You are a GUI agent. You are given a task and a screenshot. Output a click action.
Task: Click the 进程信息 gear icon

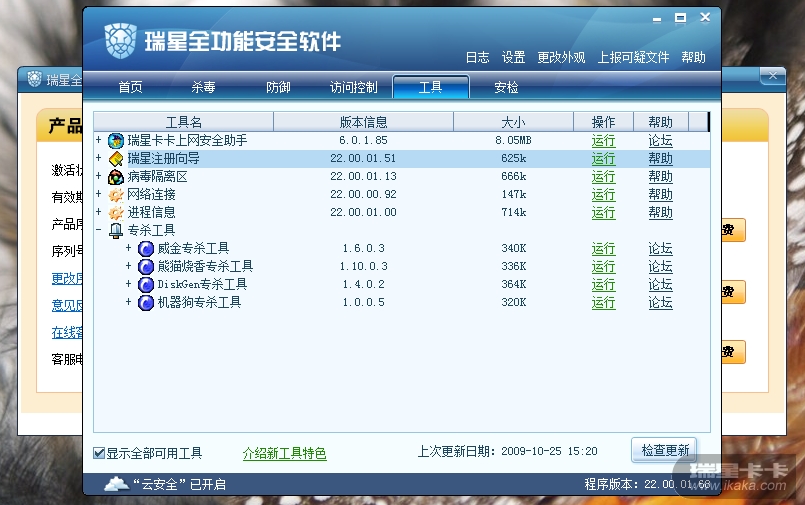(116, 212)
